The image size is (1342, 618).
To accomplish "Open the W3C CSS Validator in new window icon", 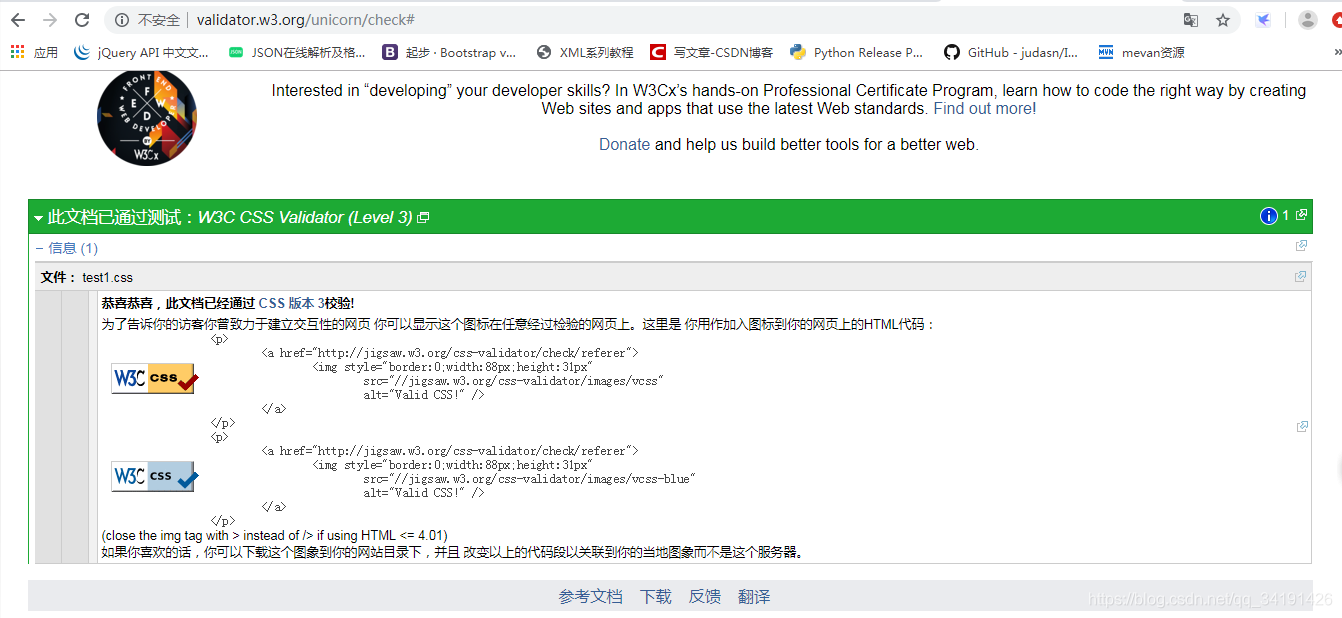I will click(x=423, y=218).
